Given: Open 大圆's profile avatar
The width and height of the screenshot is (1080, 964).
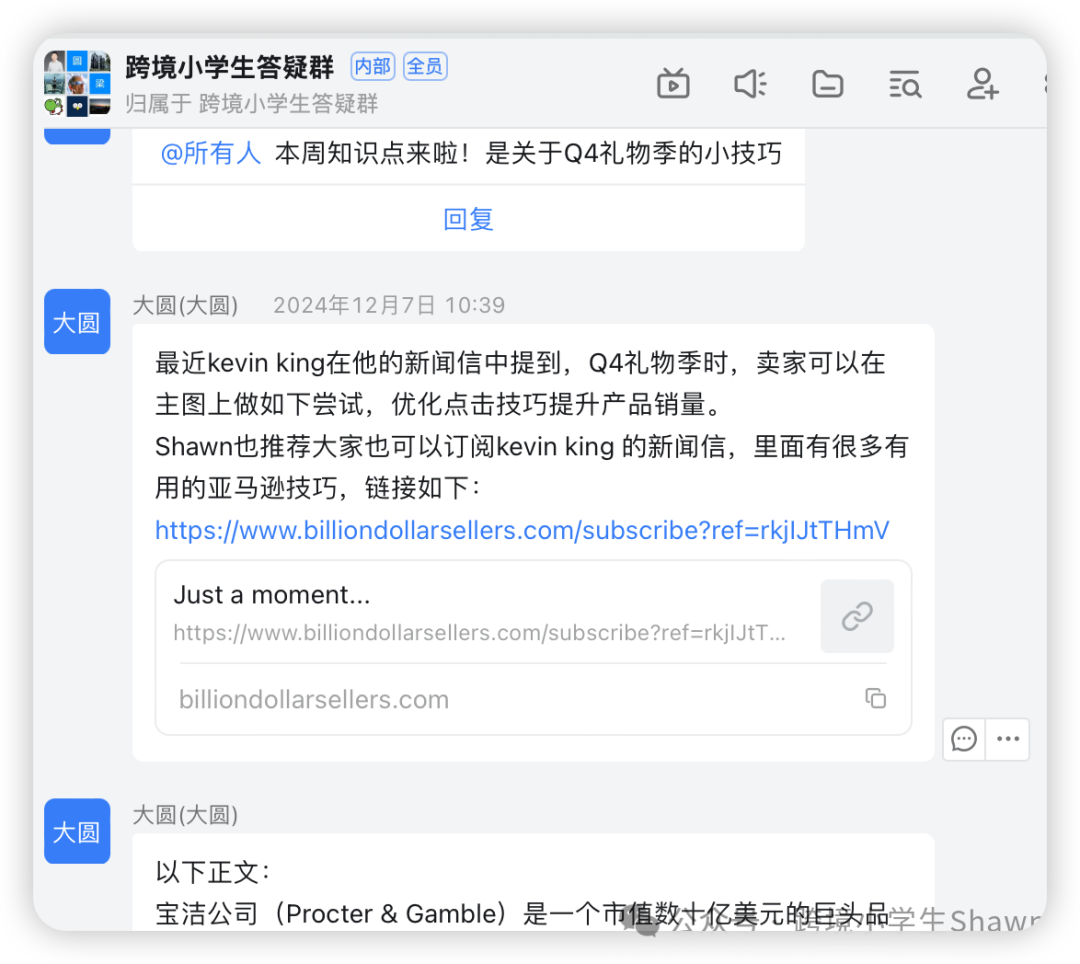Looking at the screenshot, I should [x=77, y=322].
